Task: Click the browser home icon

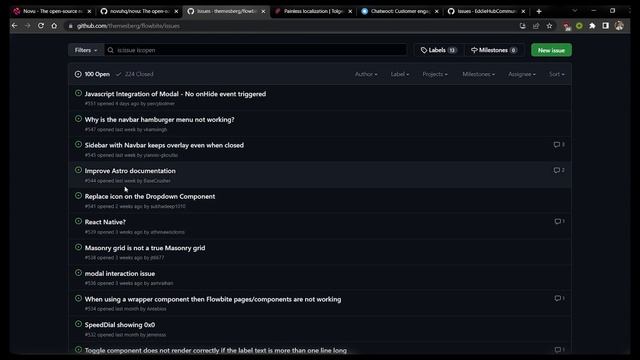Action: [54, 26]
